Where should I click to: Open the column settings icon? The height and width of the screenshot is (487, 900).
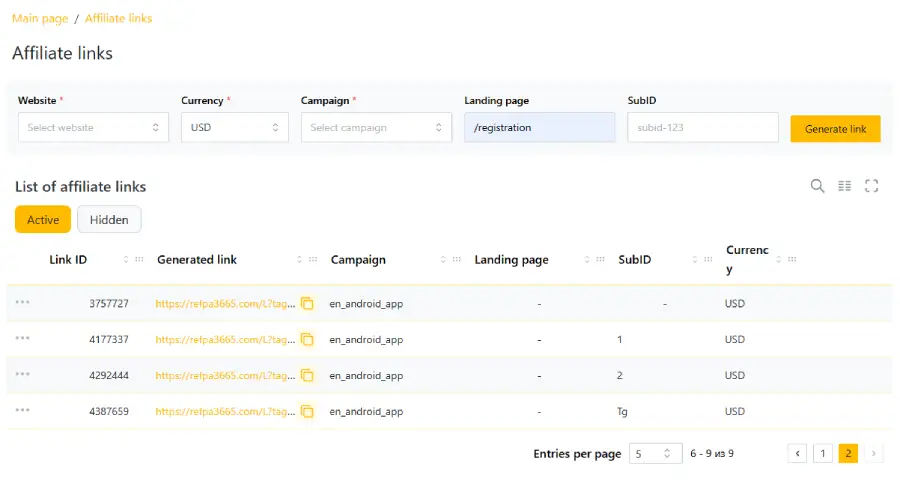[x=845, y=186]
